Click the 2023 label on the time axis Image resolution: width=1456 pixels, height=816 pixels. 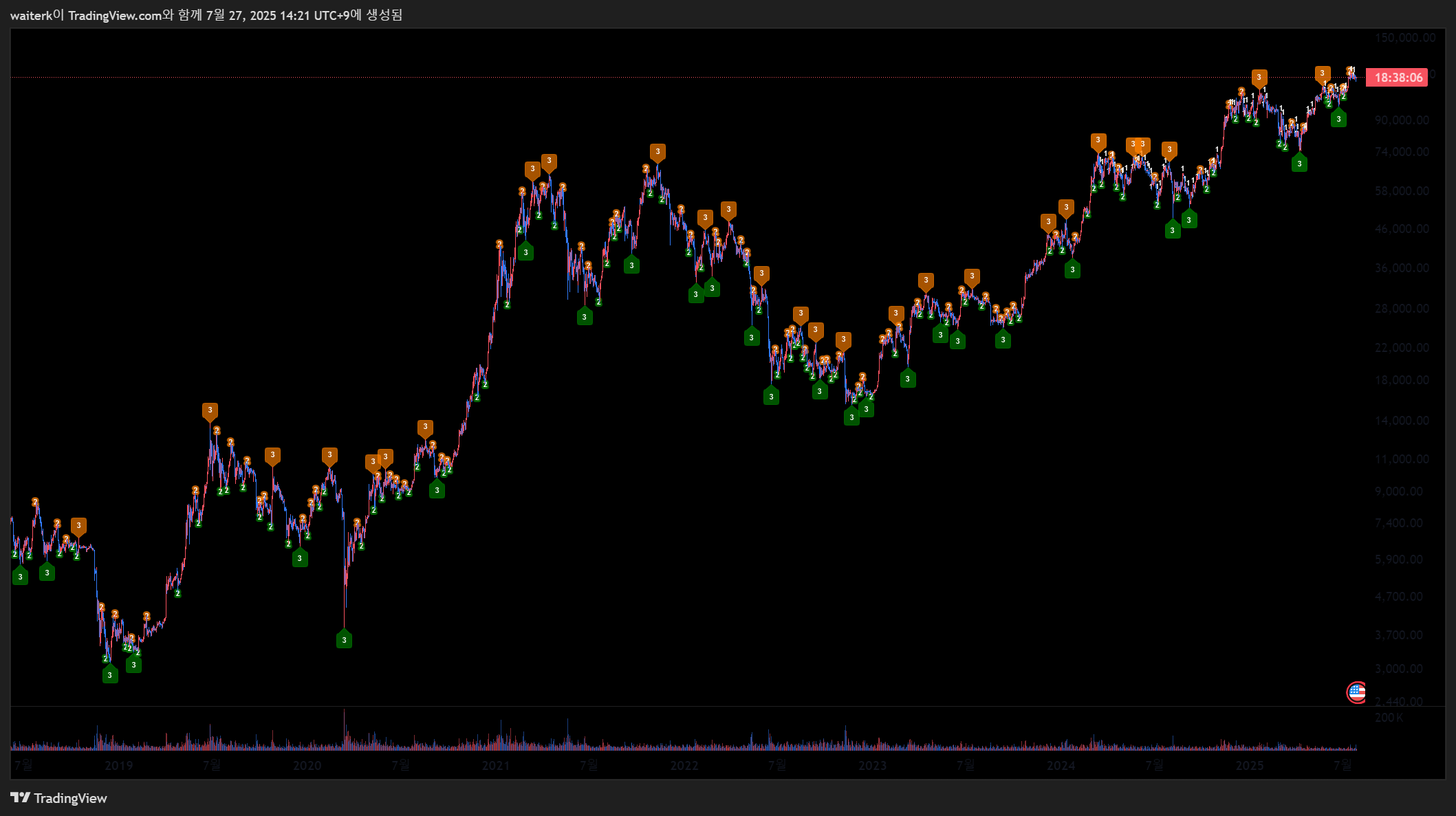tap(872, 766)
